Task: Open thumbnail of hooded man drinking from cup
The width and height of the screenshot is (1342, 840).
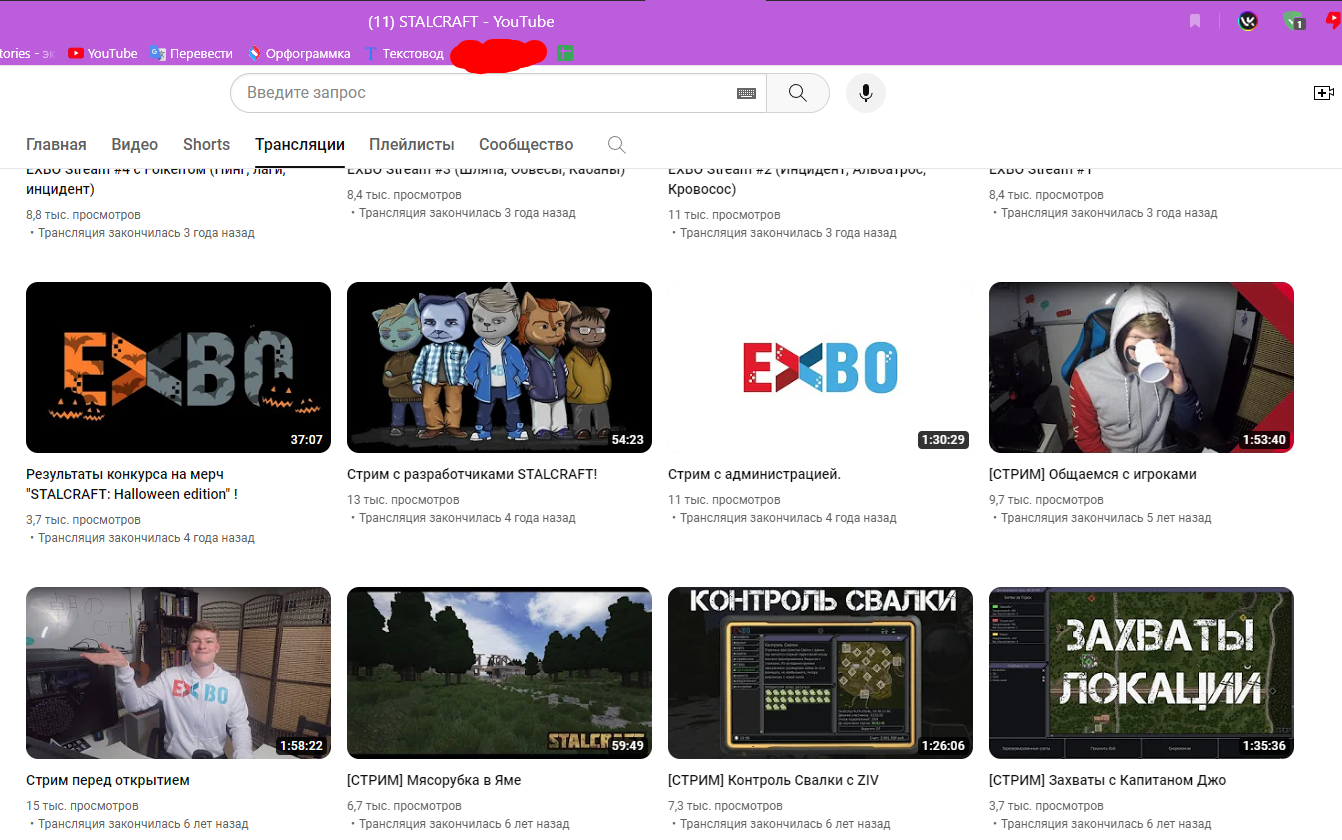Action: (1141, 367)
